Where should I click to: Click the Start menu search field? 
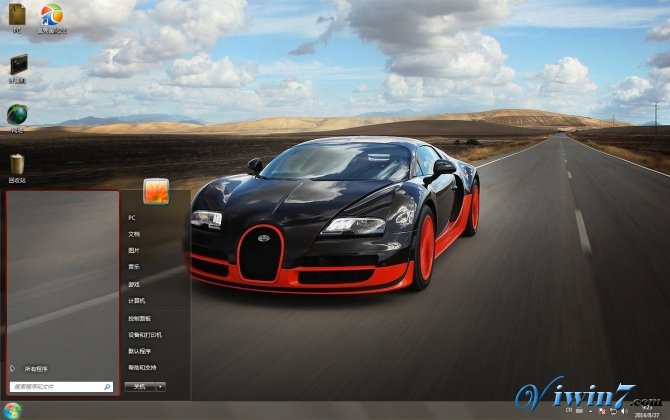(x=62, y=387)
